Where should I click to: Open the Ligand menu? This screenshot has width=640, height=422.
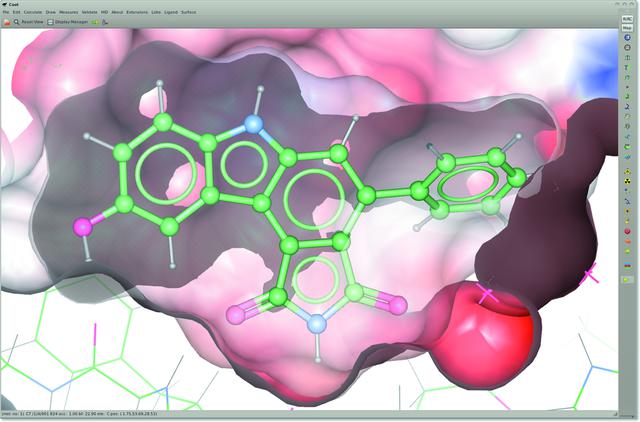[x=171, y=12]
